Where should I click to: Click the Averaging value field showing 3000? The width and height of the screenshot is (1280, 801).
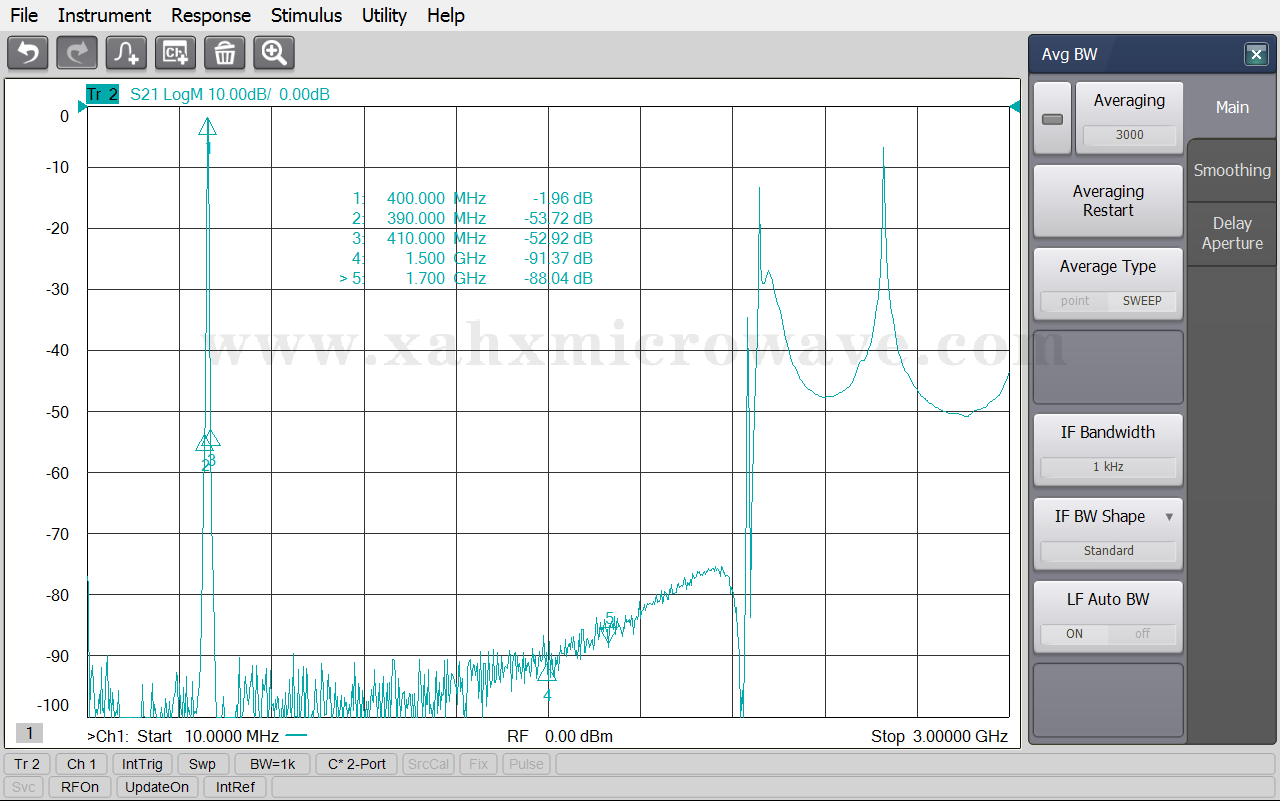(1129, 135)
